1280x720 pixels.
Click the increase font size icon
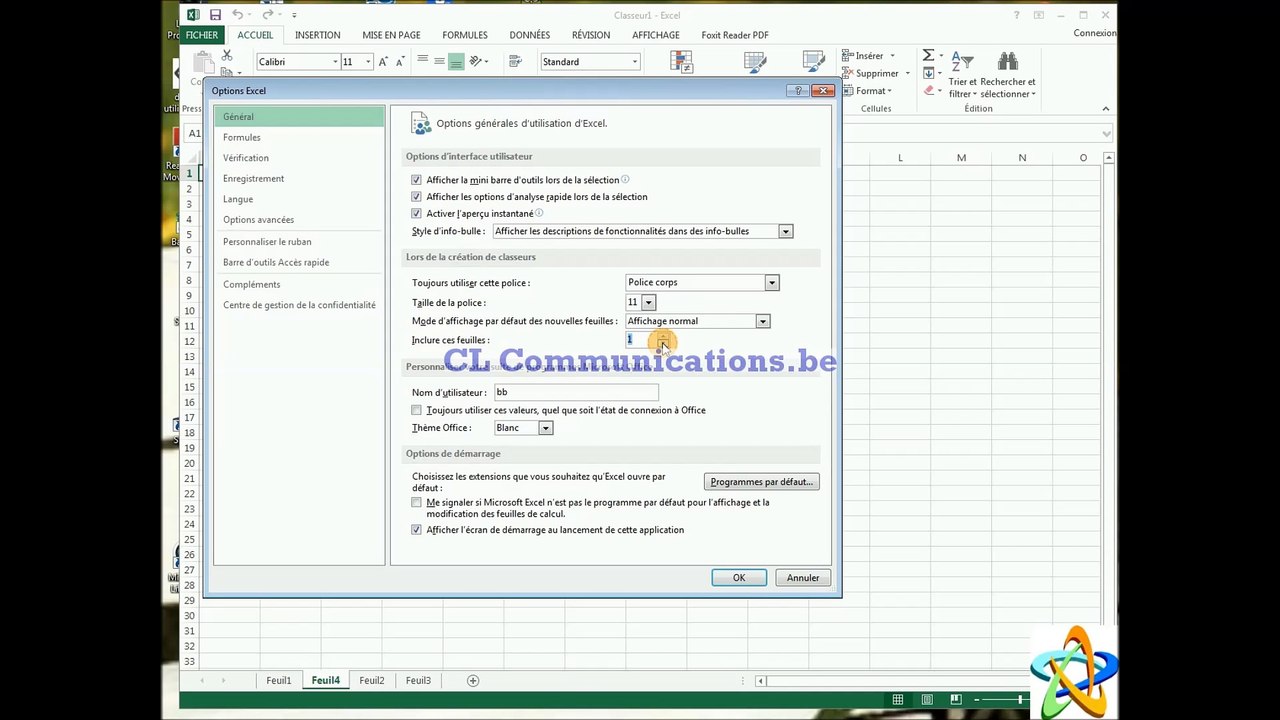click(383, 62)
